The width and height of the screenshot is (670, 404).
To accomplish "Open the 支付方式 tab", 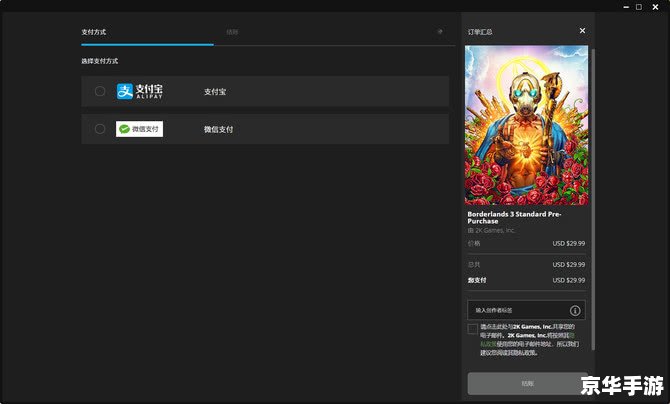I will (x=94, y=32).
